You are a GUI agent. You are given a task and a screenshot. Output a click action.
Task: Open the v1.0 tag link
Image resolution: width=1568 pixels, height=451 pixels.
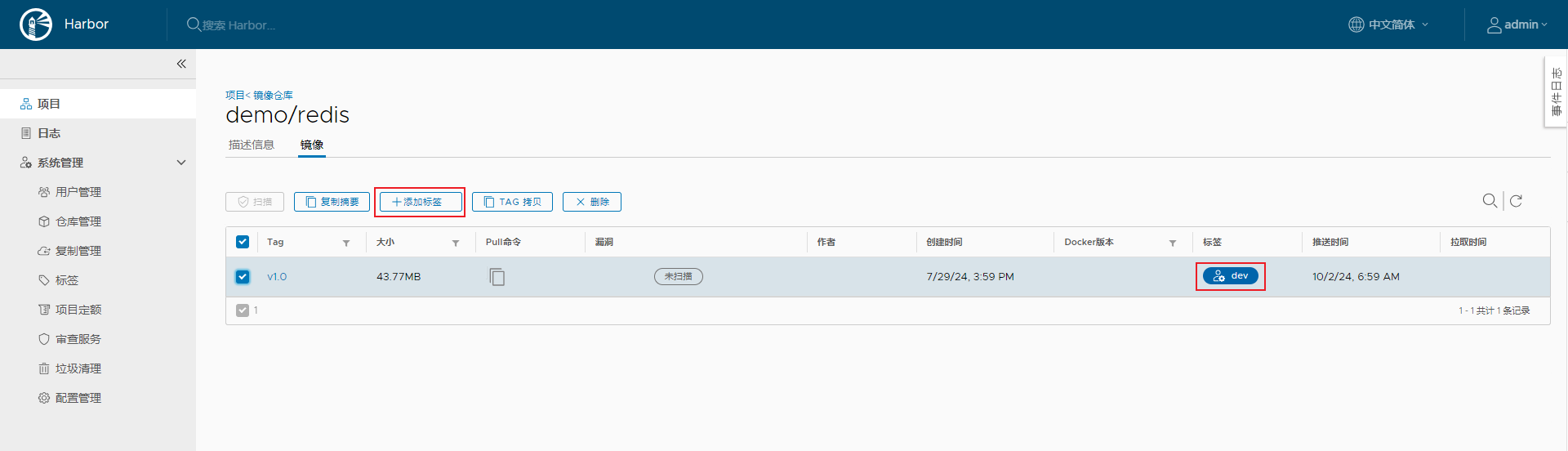(x=277, y=277)
